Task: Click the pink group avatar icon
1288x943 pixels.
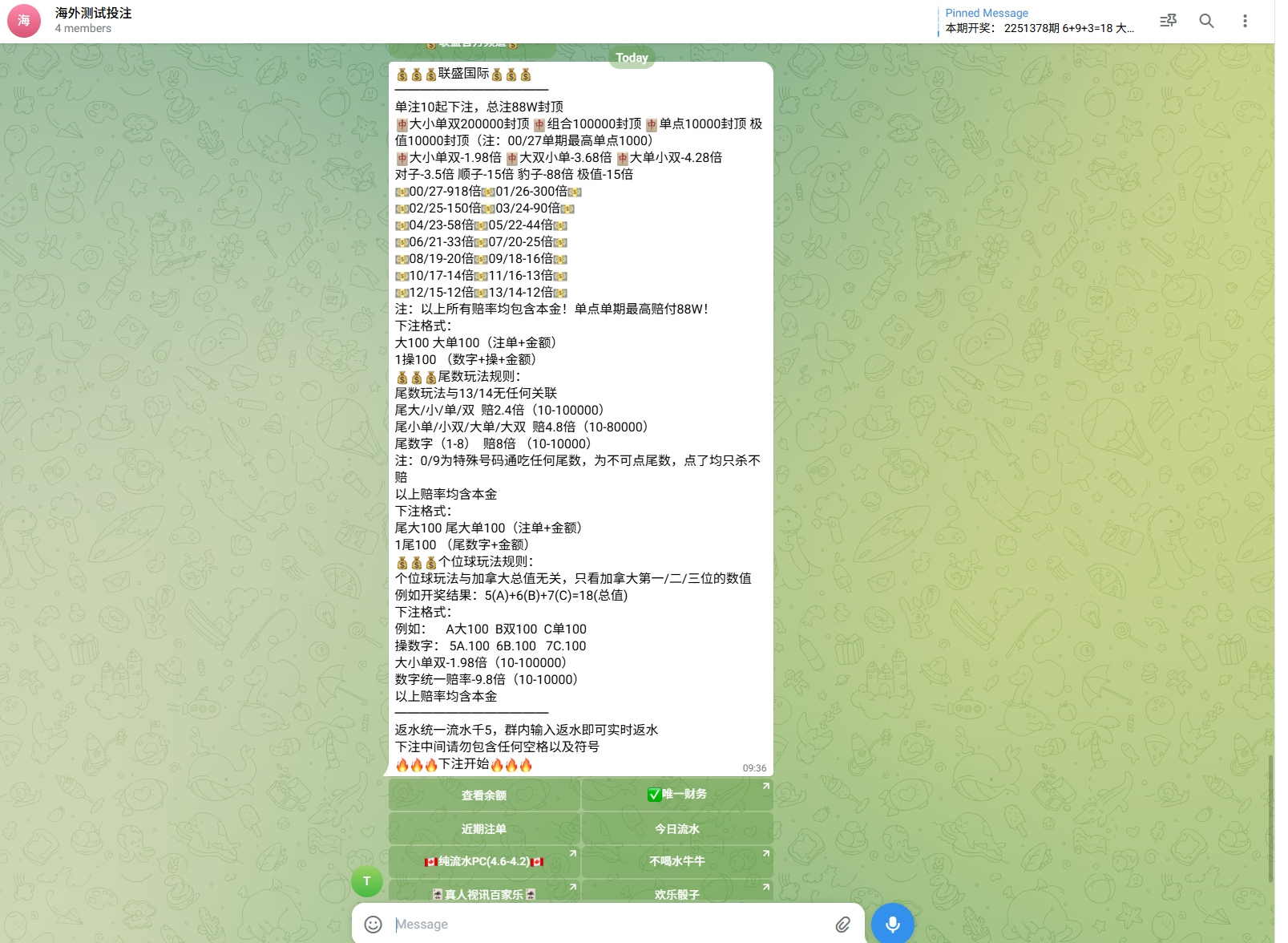Action: 24,21
